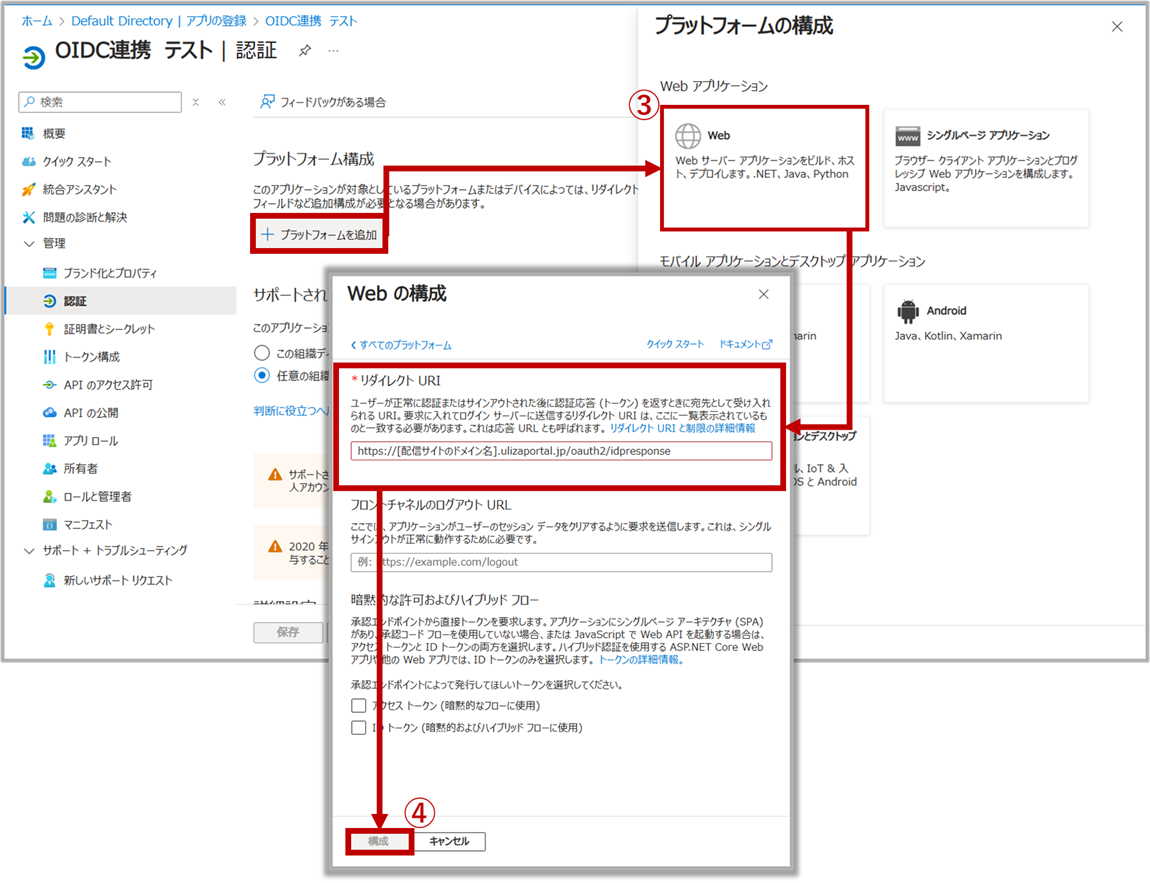Click the キャンセル button
Image resolution: width=1150 pixels, height=883 pixels.
[449, 841]
